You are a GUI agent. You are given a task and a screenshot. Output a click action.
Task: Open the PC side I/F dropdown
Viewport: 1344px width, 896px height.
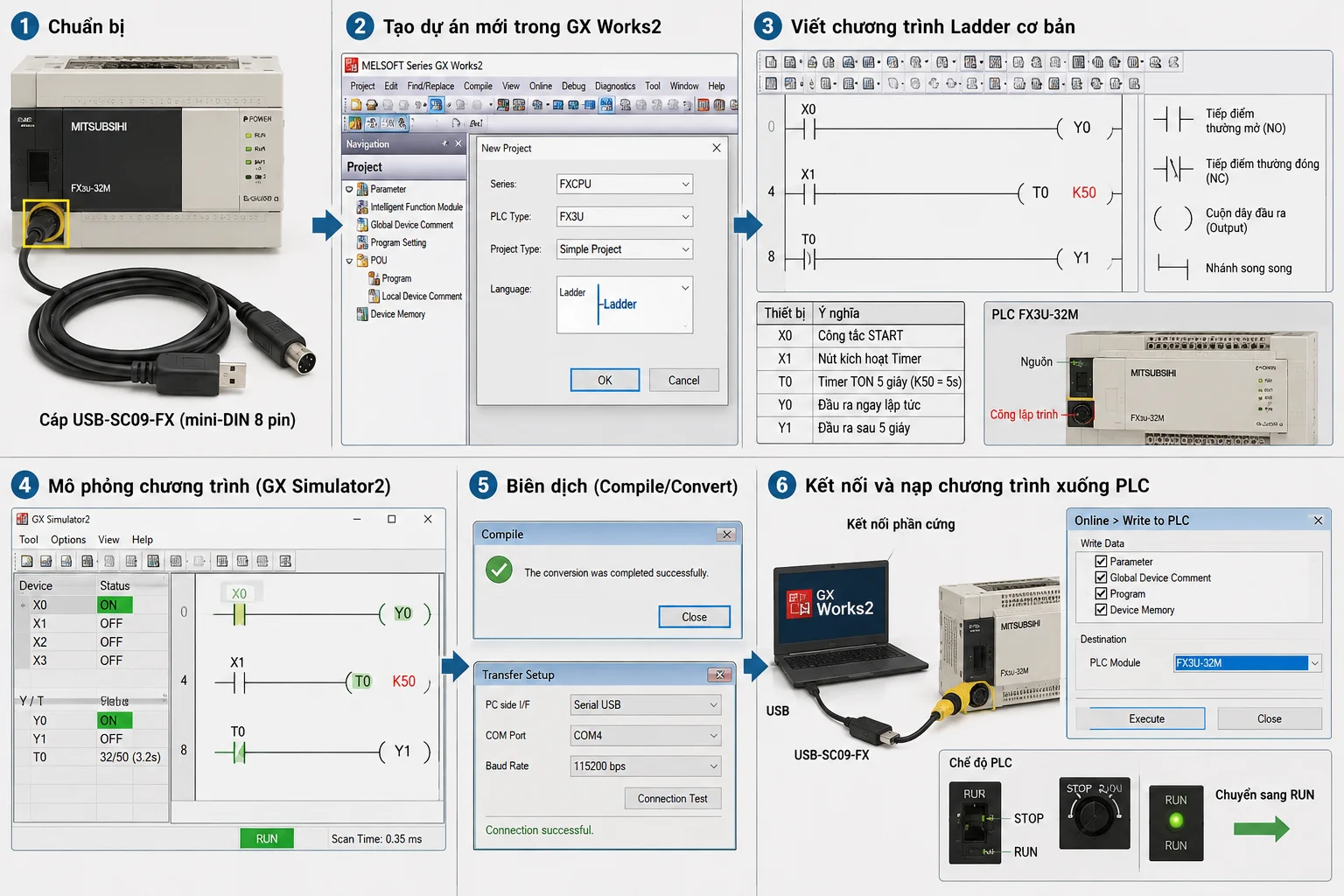coord(646,704)
